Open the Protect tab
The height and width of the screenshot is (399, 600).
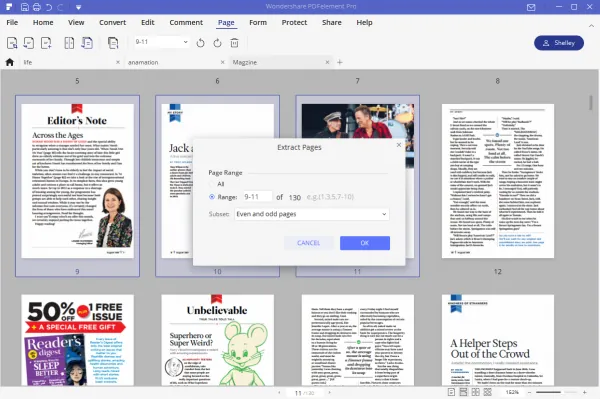pos(294,23)
